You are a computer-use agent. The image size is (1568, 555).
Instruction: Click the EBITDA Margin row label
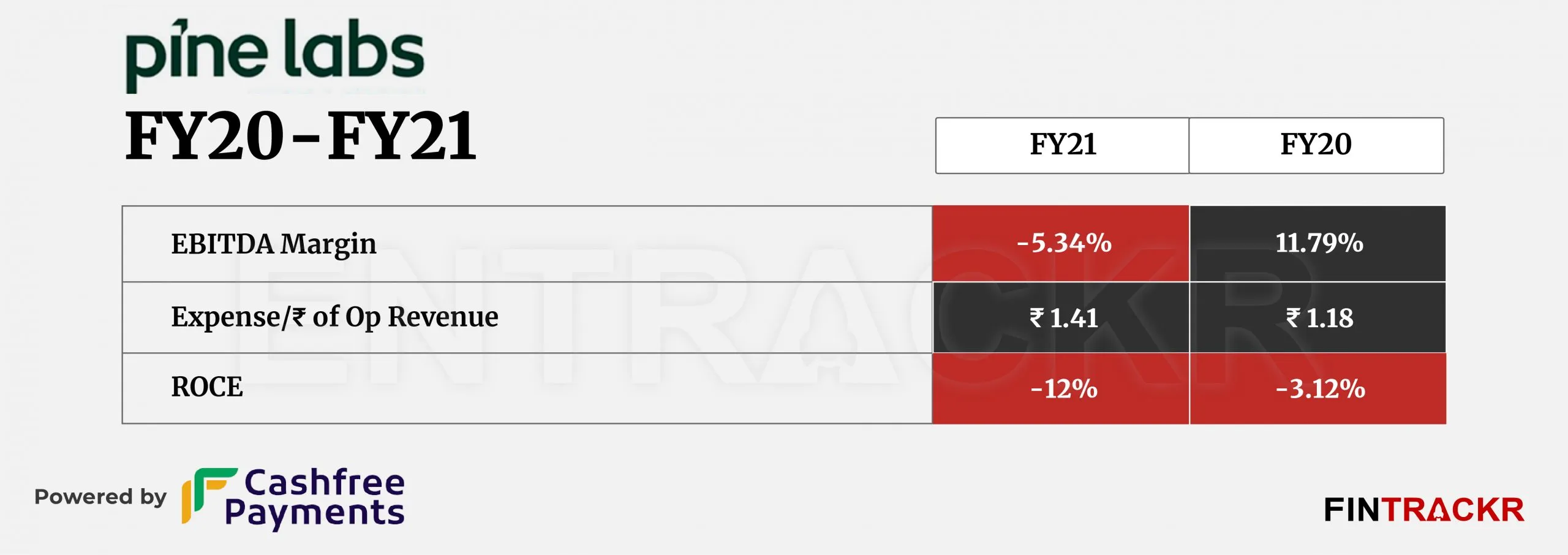273,244
